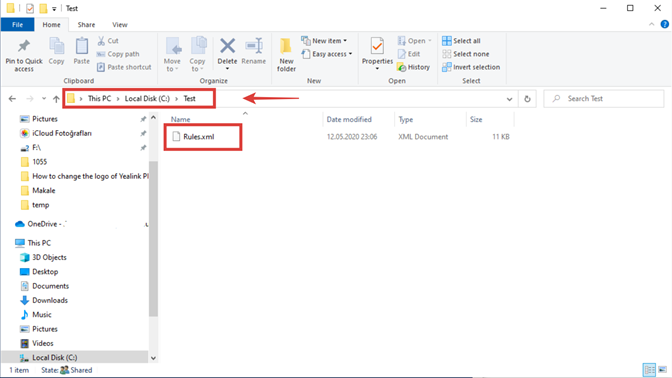The height and width of the screenshot is (378, 672).
Task: Go up one folder level
Action: pyautogui.click(x=56, y=99)
